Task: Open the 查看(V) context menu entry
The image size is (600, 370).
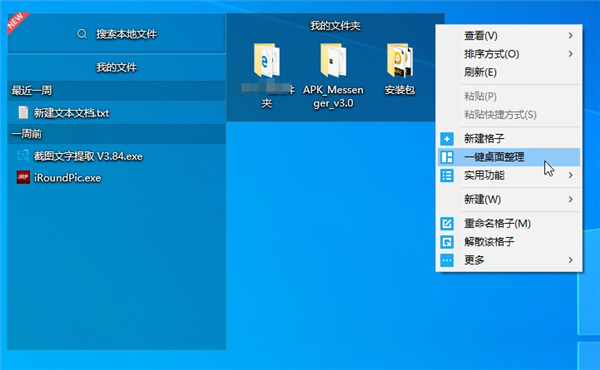Action: pyautogui.click(x=509, y=36)
